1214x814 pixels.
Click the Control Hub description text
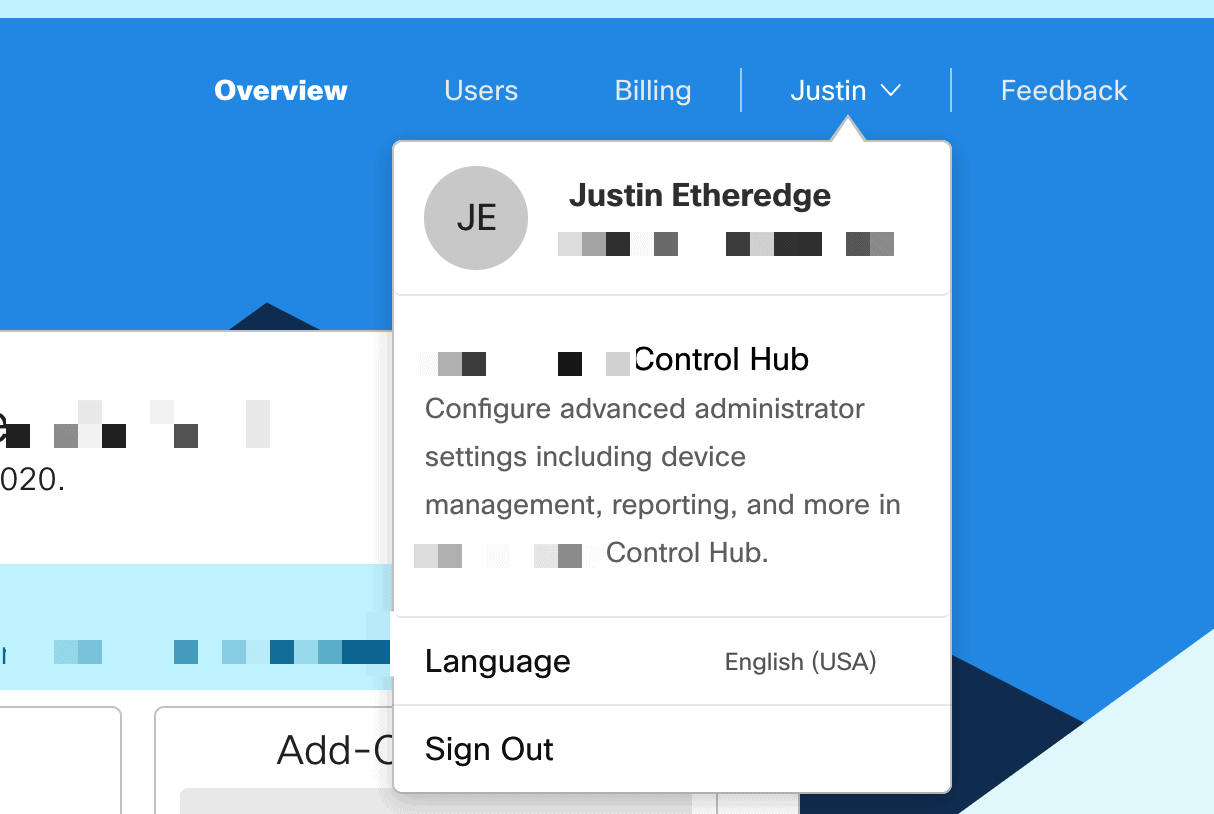(x=663, y=481)
